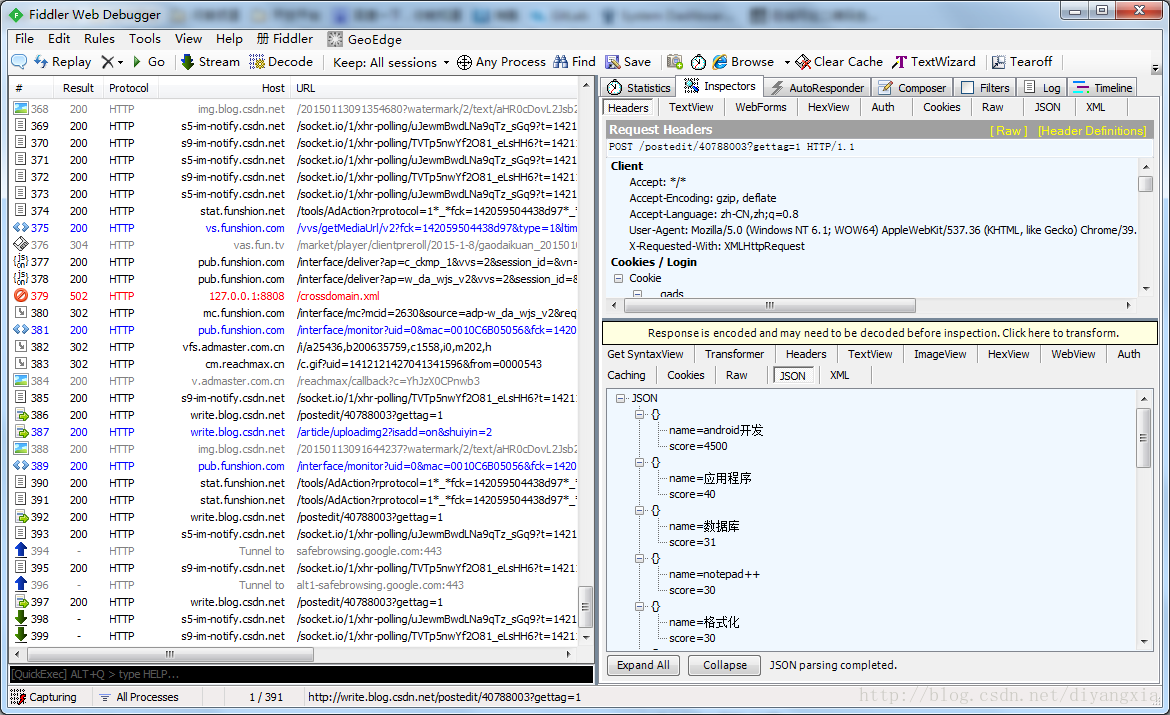Click the Collapse button
This screenshot has width=1170, height=715.
pyautogui.click(x=724, y=665)
